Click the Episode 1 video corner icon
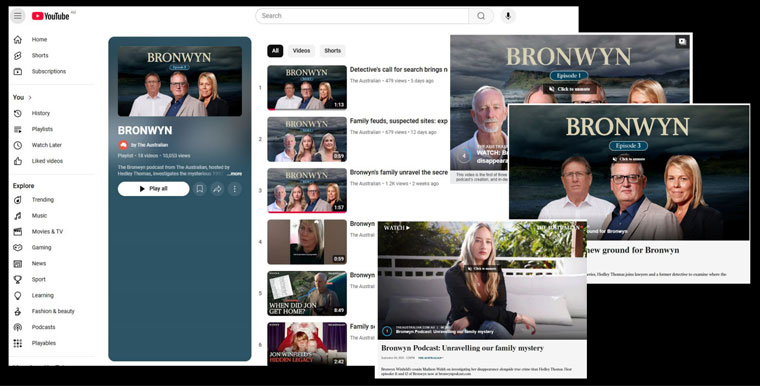 pos(682,42)
